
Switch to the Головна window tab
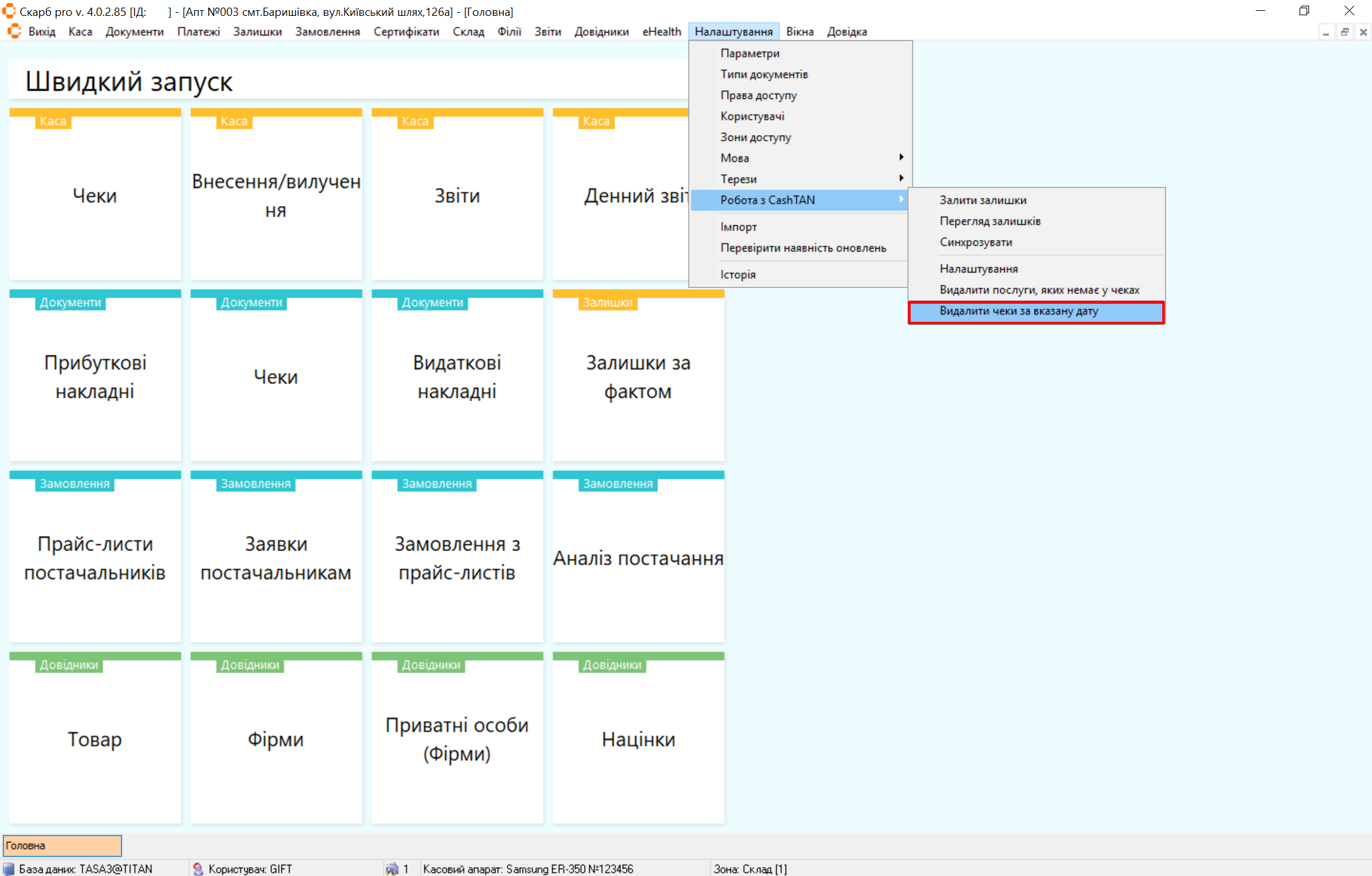[x=62, y=845]
